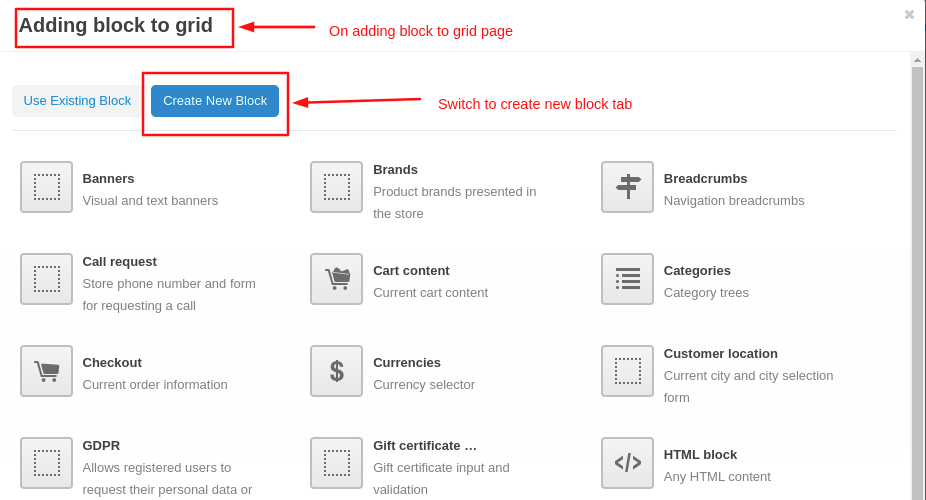
Task: Pick the HTML block code icon
Action: [627, 463]
